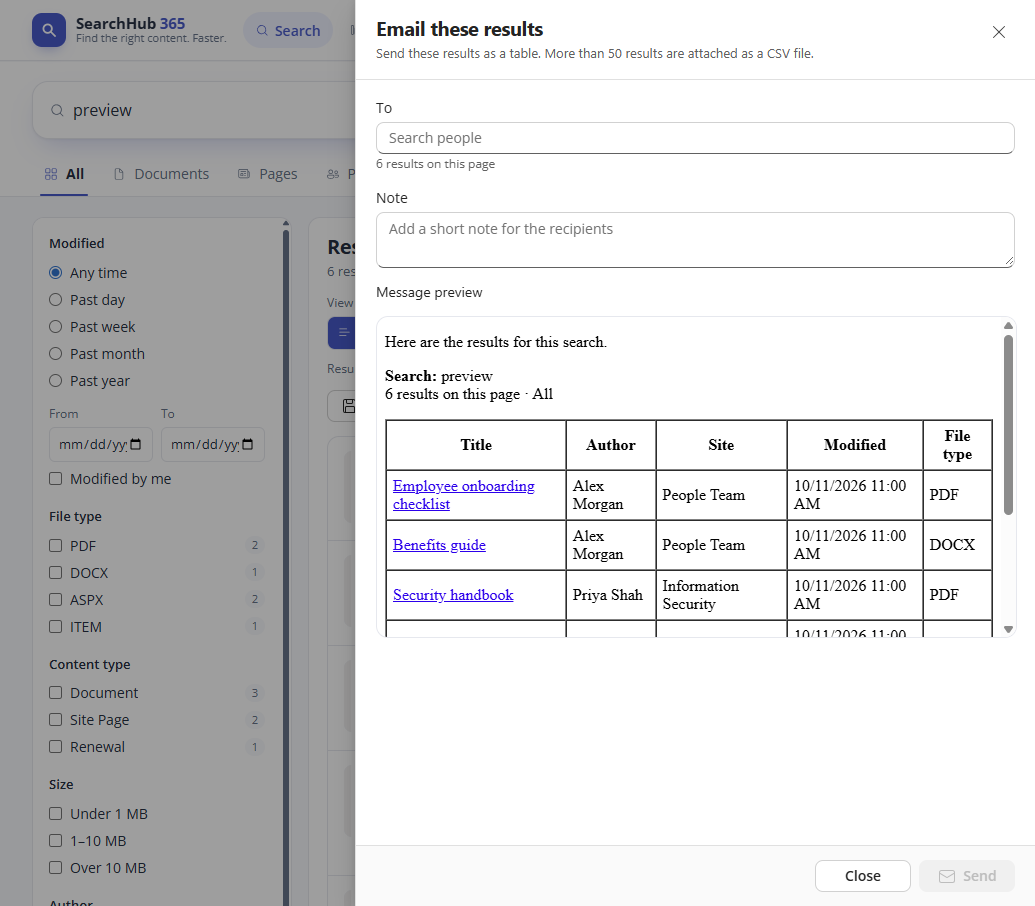Open the Employee onboarding checklist link
Image resolution: width=1035 pixels, height=906 pixels.
463,495
